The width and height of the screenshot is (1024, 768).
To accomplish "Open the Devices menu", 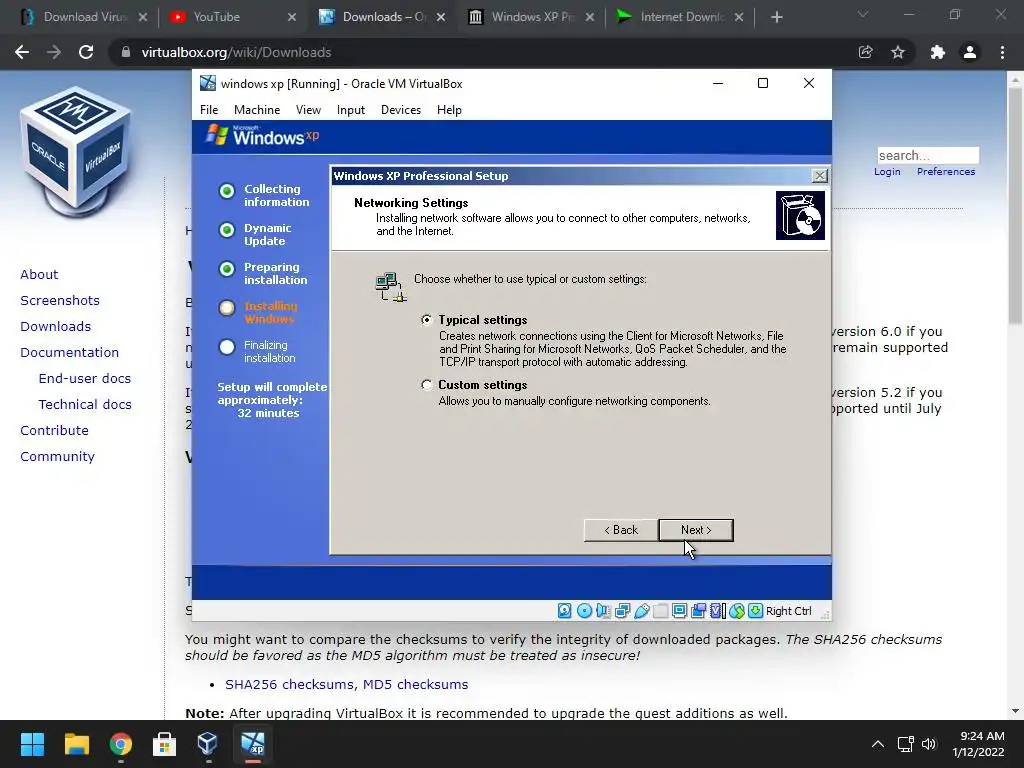I will (x=401, y=110).
